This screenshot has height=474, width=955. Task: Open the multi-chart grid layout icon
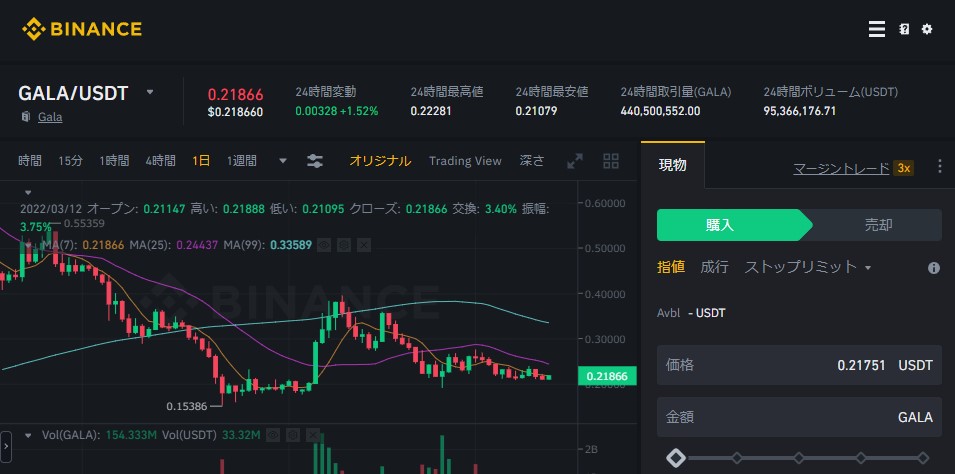pyautogui.click(x=610, y=161)
